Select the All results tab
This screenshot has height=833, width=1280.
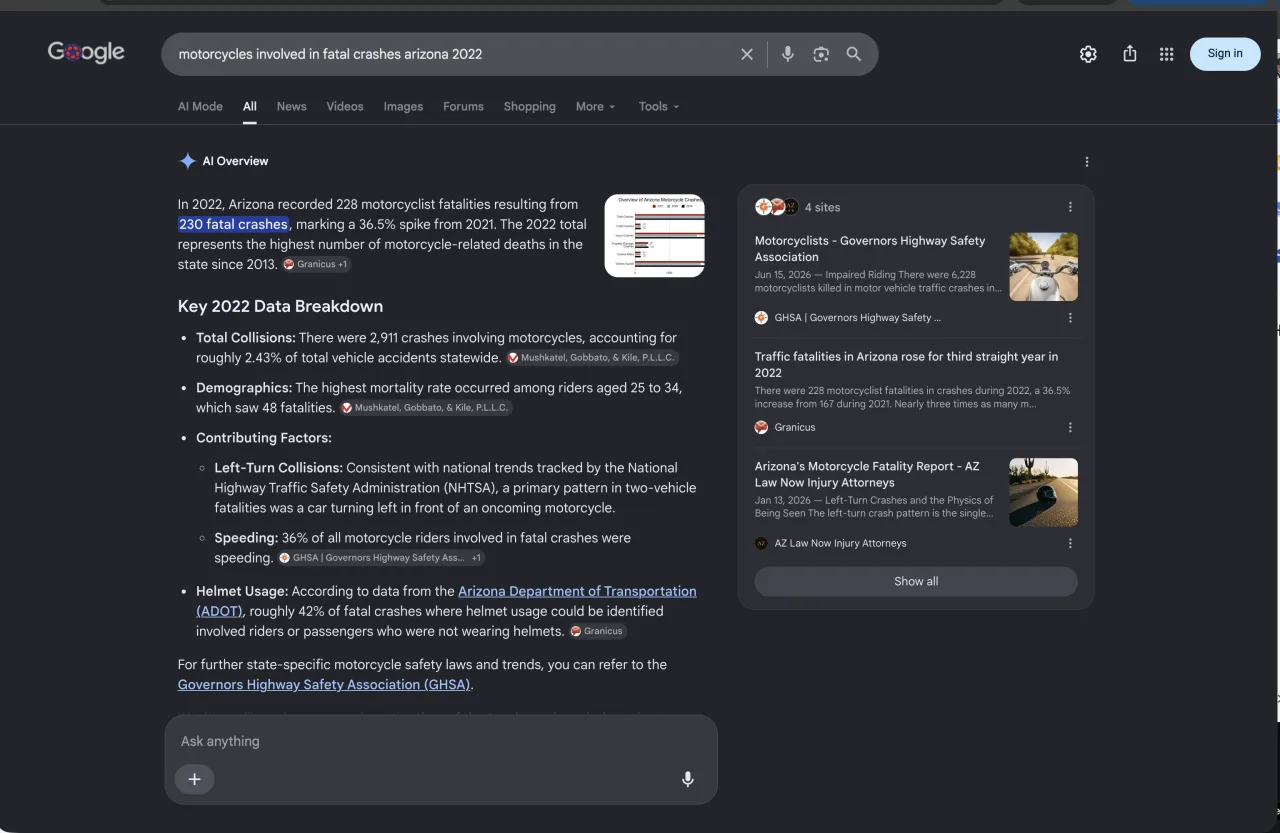[x=250, y=107]
